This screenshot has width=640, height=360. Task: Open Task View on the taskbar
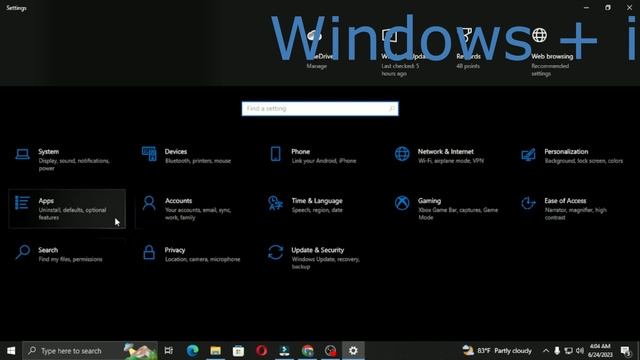click(169, 351)
